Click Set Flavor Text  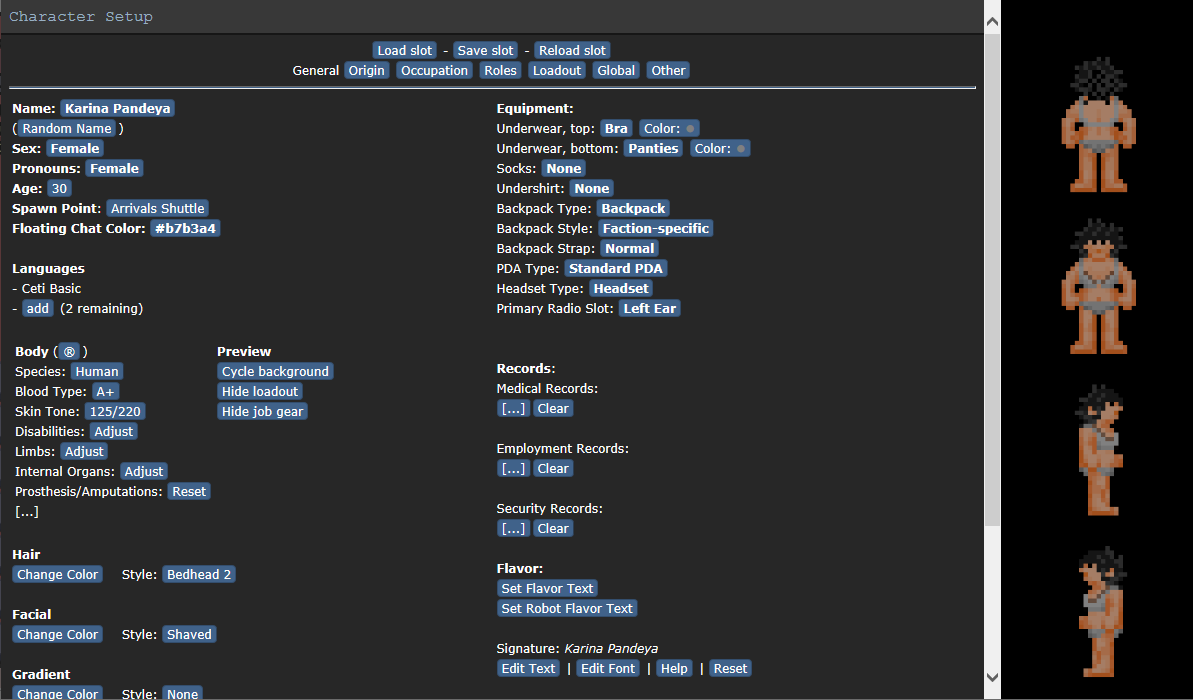(x=547, y=588)
